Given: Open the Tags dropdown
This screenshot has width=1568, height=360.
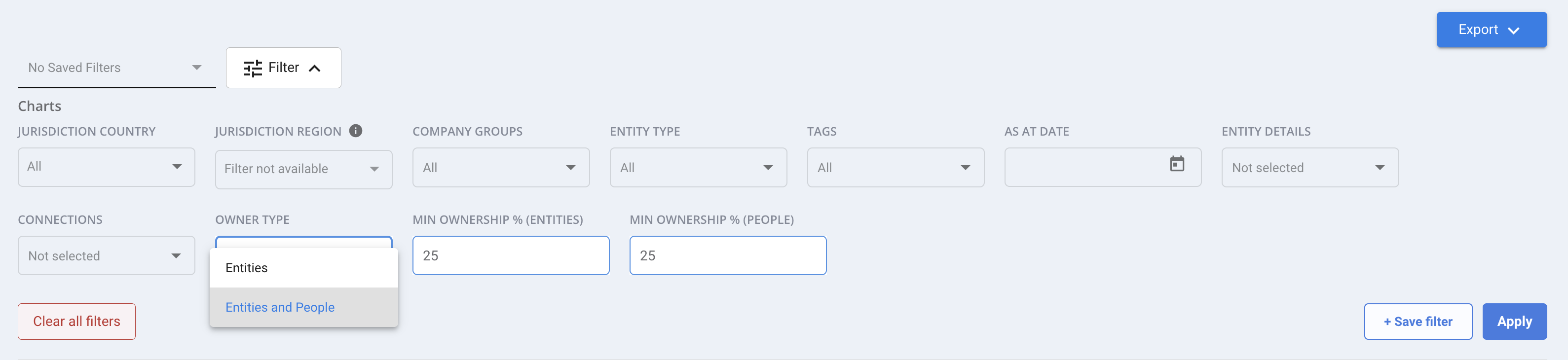Looking at the screenshot, I should (896, 167).
